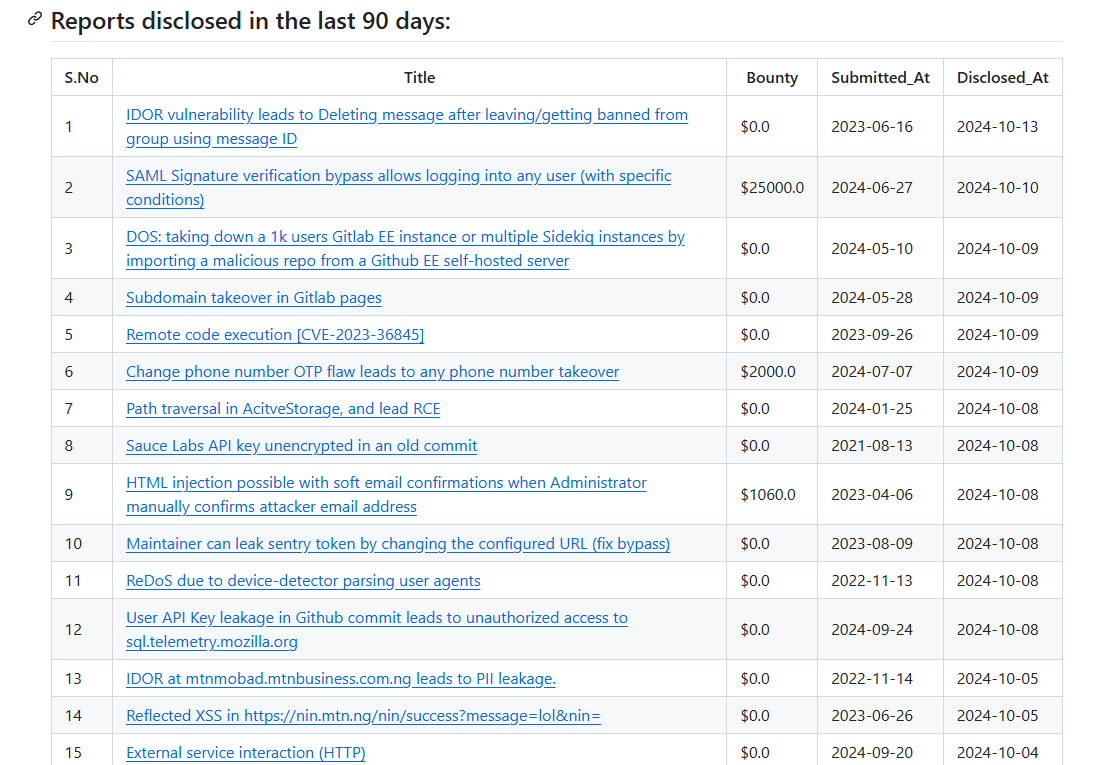1113x765 pixels.
Task: Click the Disclosed_At column header
Action: coord(1002,77)
